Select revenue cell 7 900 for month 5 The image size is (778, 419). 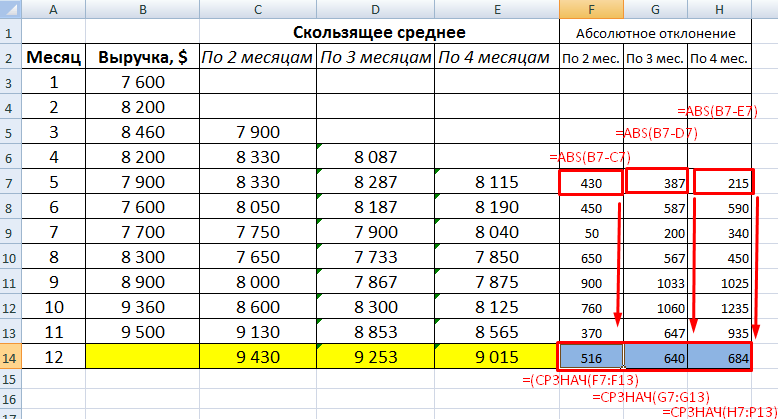(x=142, y=182)
